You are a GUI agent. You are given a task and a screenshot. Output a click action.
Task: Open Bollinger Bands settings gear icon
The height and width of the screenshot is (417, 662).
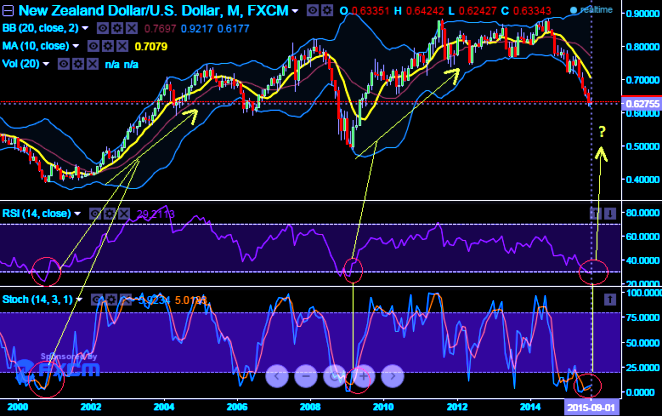tap(117, 28)
